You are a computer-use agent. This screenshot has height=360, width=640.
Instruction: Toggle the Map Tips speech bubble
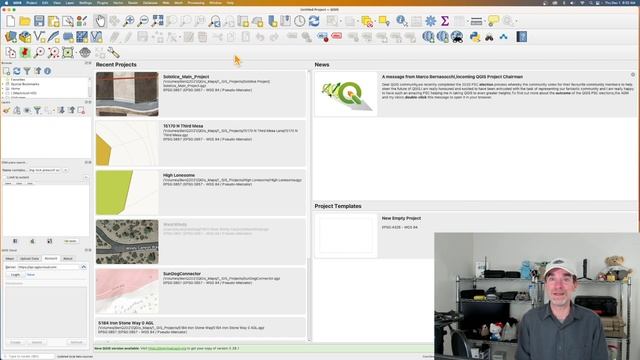point(493,21)
